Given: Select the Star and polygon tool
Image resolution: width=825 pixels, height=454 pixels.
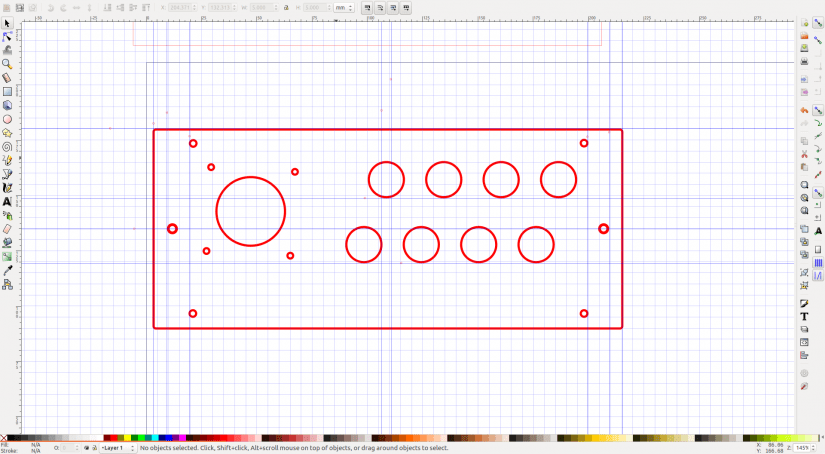Looking at the screenshot, I should (x=7, y=133).
